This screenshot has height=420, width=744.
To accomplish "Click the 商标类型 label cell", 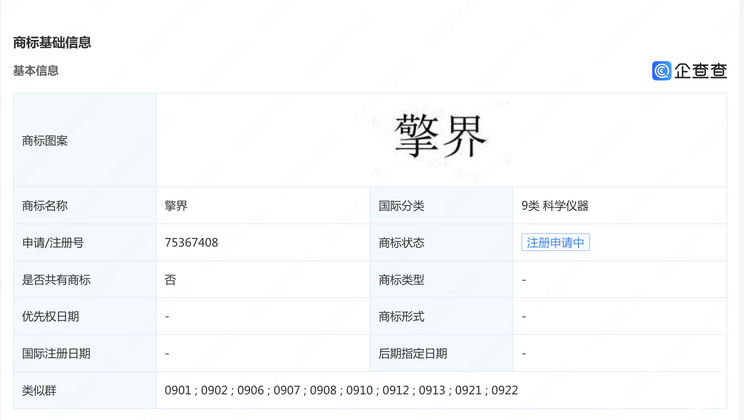I will (441, 280).
